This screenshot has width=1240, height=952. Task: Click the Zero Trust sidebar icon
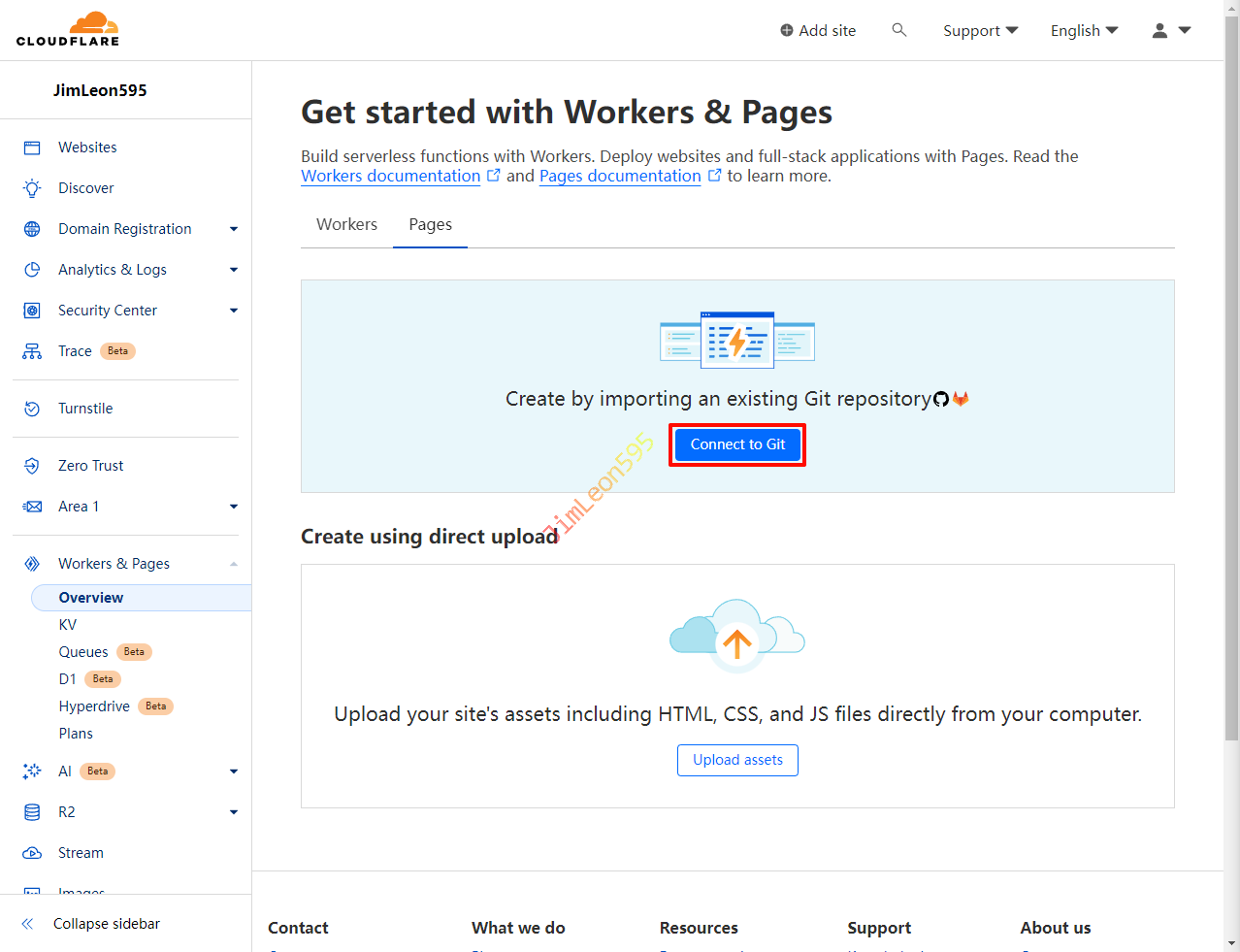tap(32, 466)
